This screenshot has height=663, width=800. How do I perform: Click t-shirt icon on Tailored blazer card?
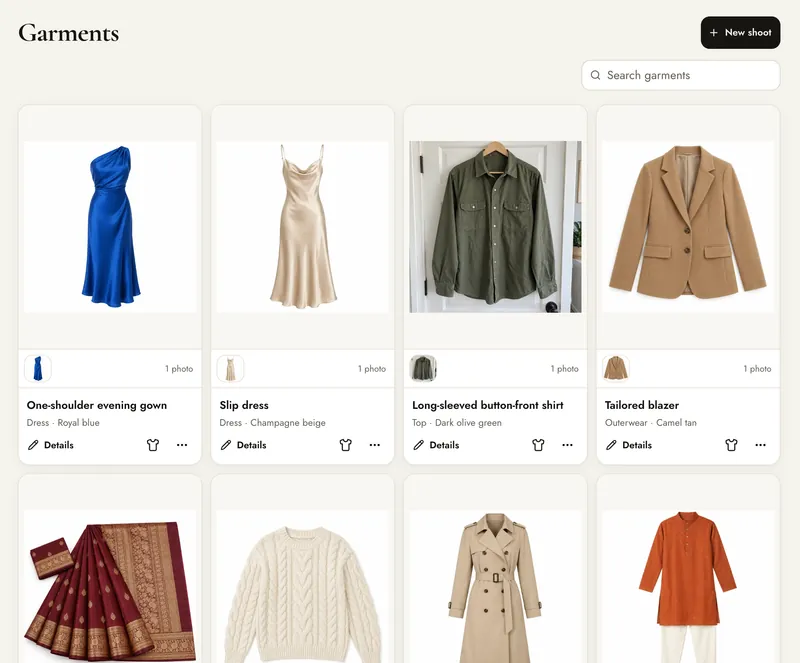tap(732, 445)
